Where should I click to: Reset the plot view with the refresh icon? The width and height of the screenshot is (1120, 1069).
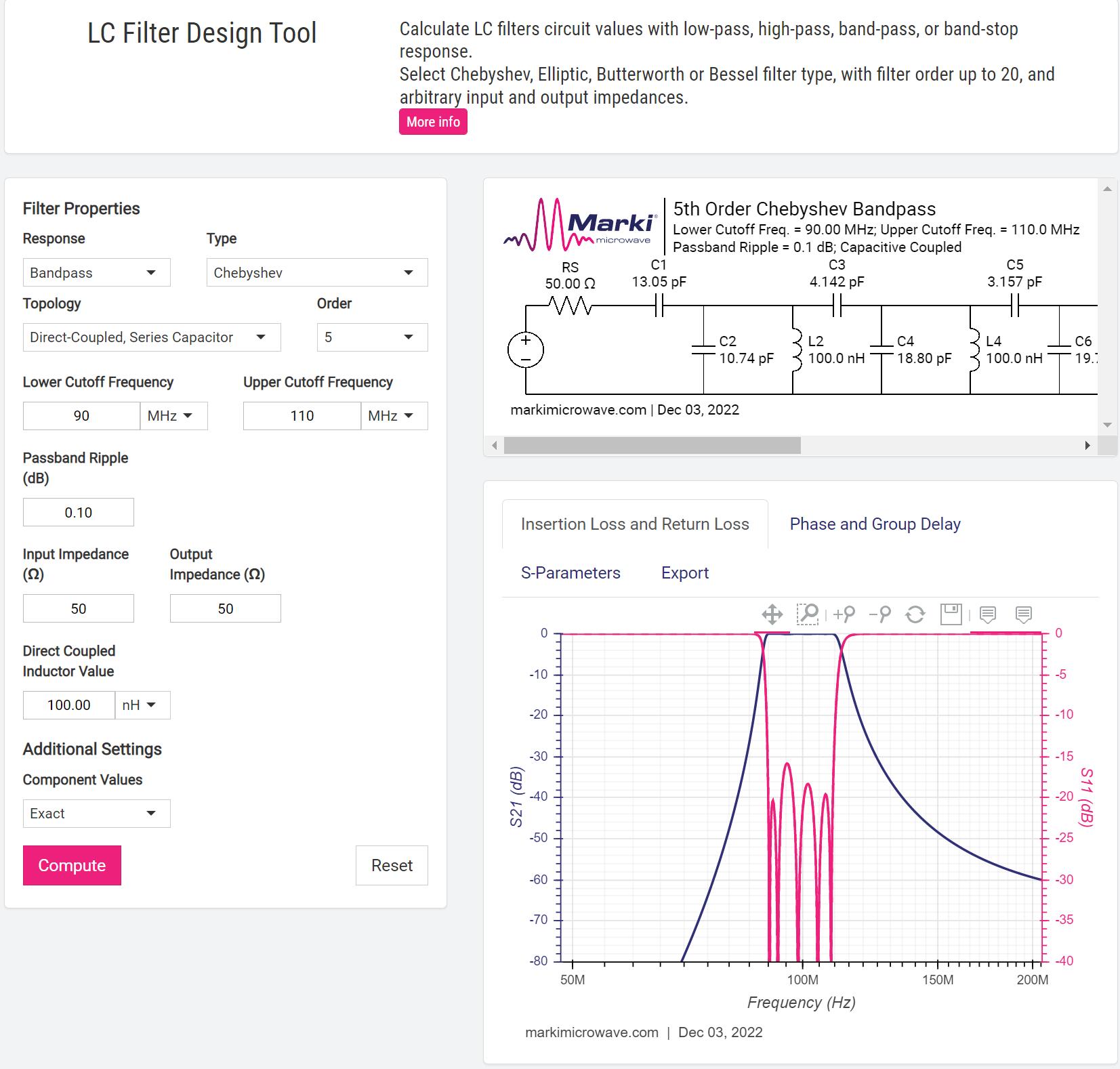(915, 614)
